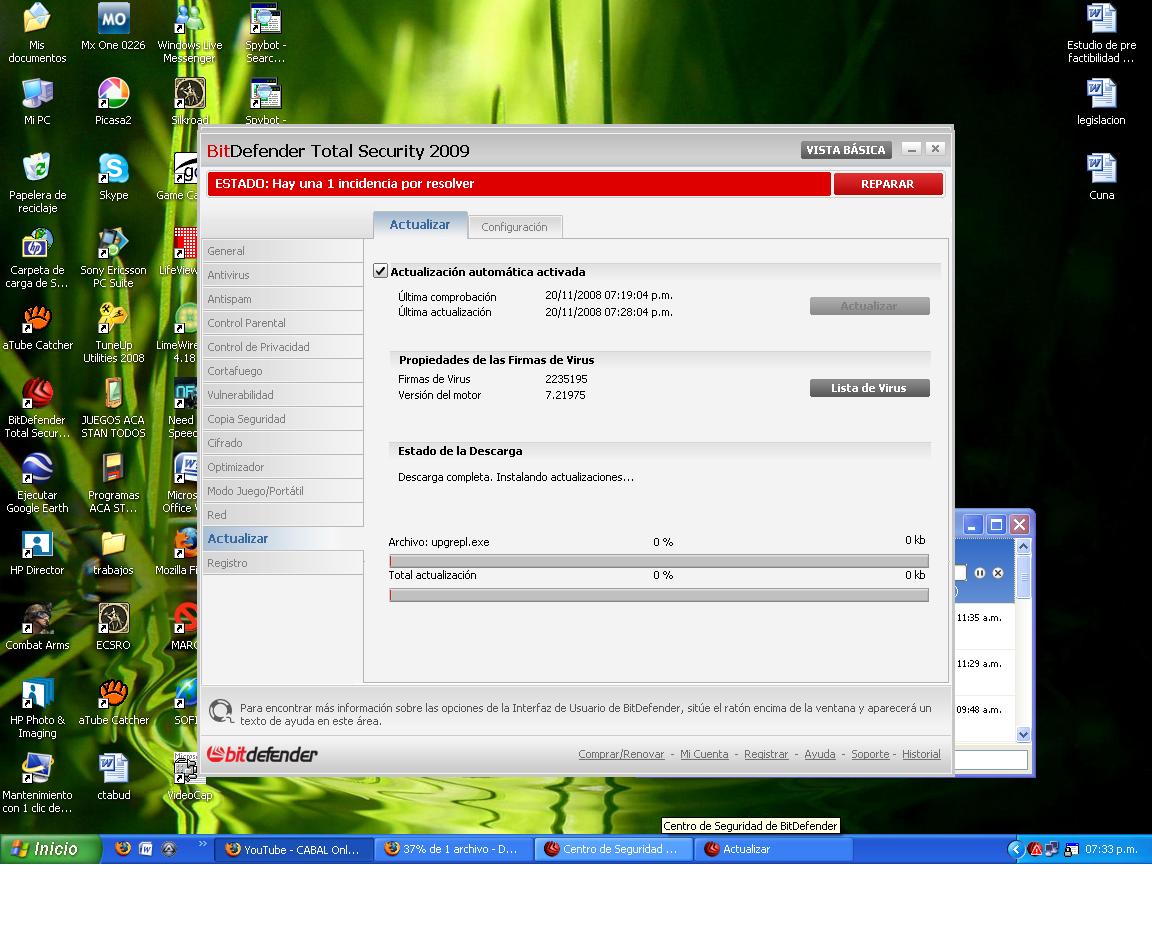Open Cifrado section in sidebar
Screen dimensions: 1152x926
(x=283, y=443)
